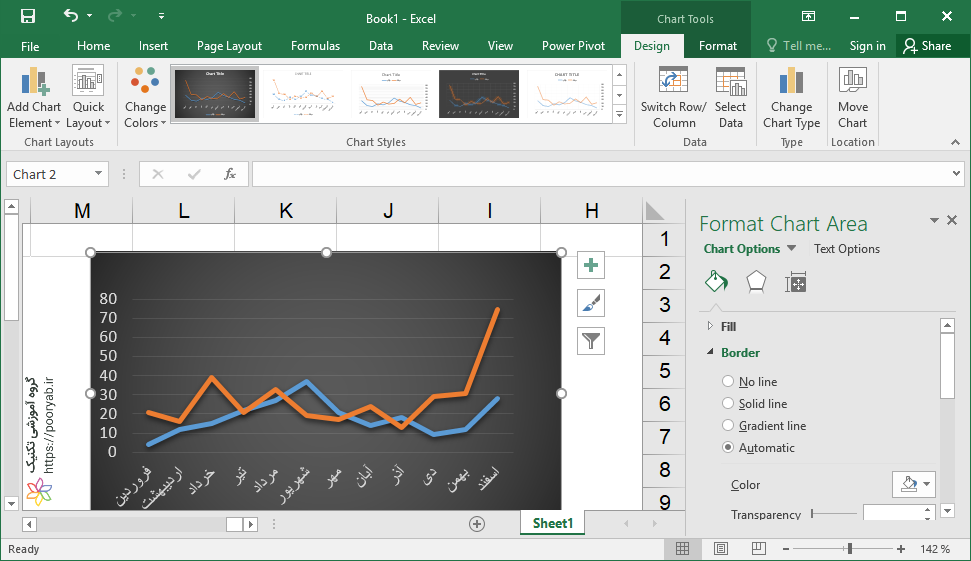Open the Name Box dropdown

click(98, 173)
